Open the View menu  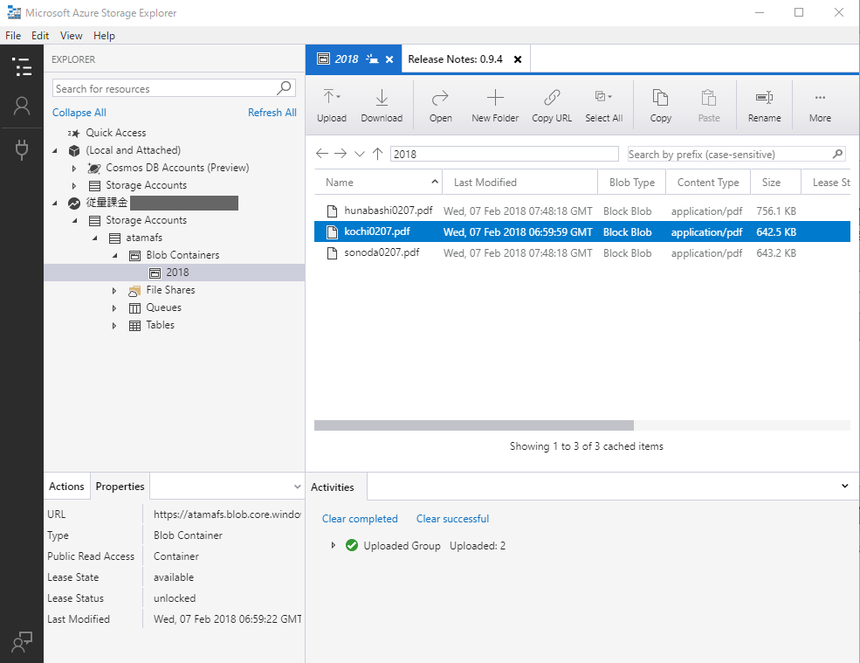[x=71, y=36]
